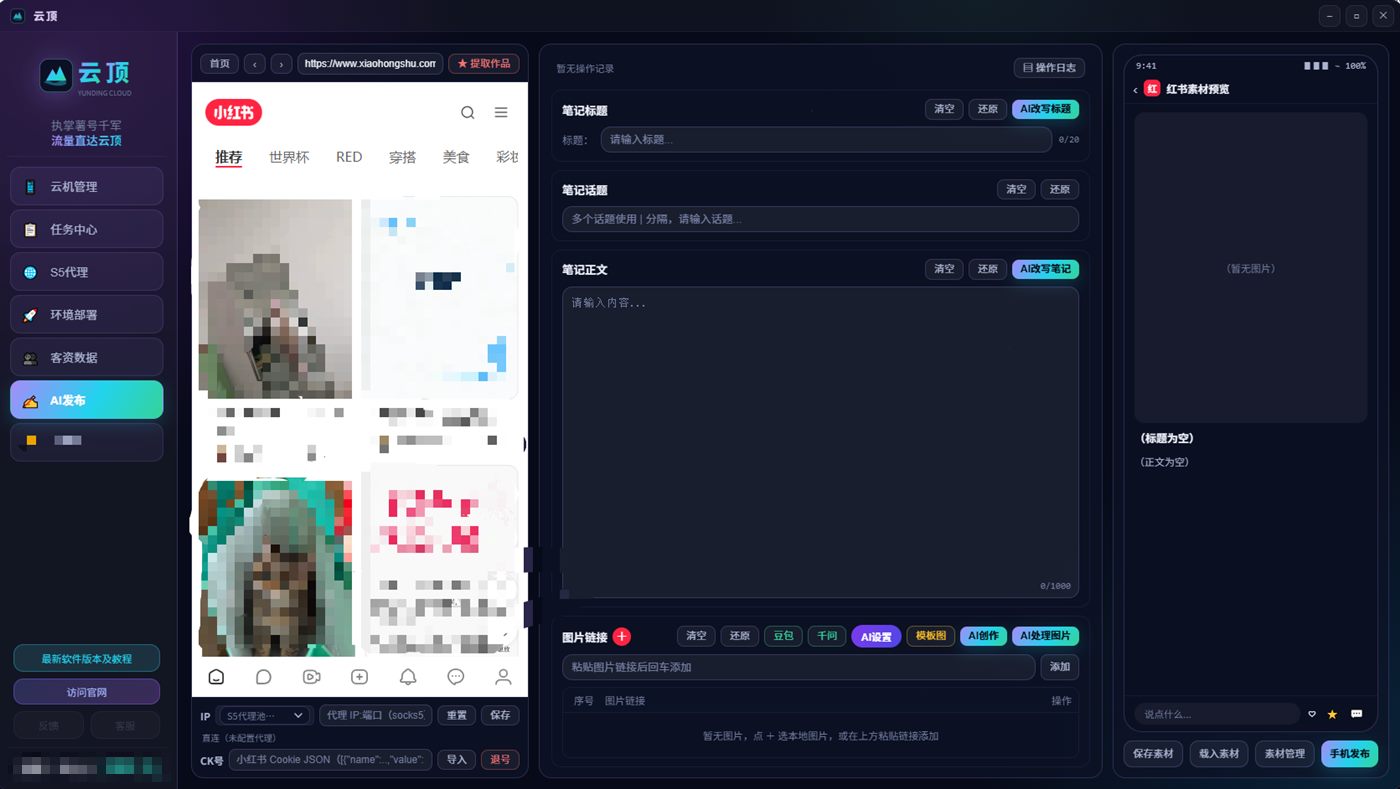Open 最新软件版本及教程
1400x789 pixels.
pyautogui.click(x=86, y=658)
